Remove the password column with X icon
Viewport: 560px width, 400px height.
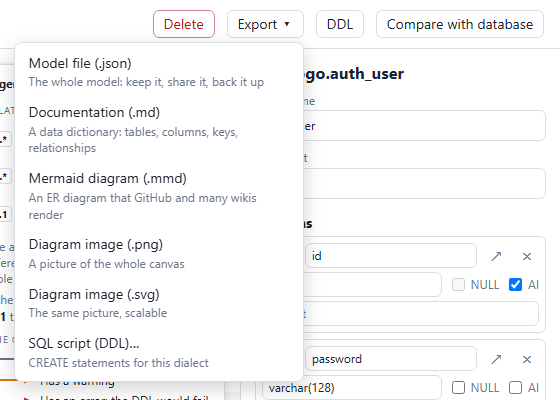[x=527, y=359]
